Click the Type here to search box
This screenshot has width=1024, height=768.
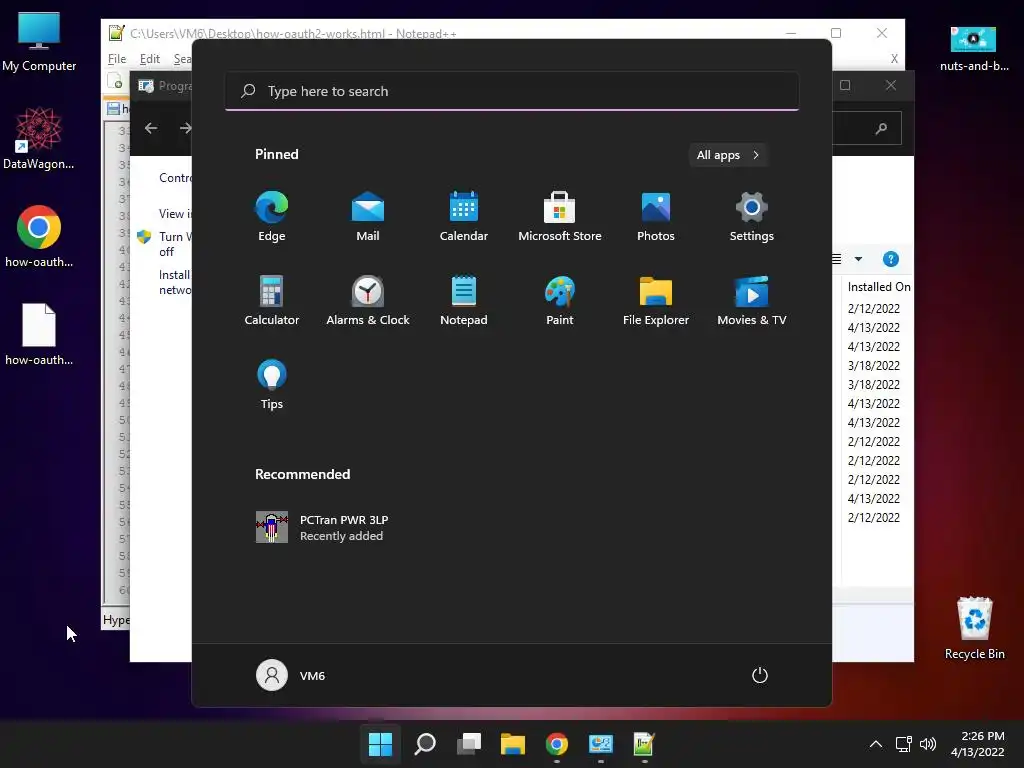pos(512,91)
